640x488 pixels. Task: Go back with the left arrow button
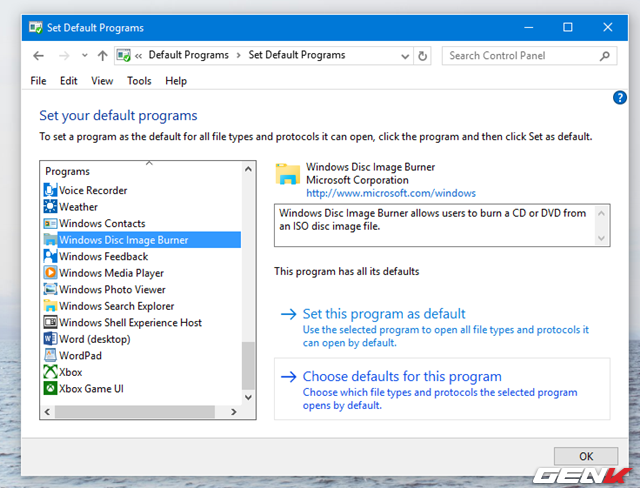click(x=38, y=55)
